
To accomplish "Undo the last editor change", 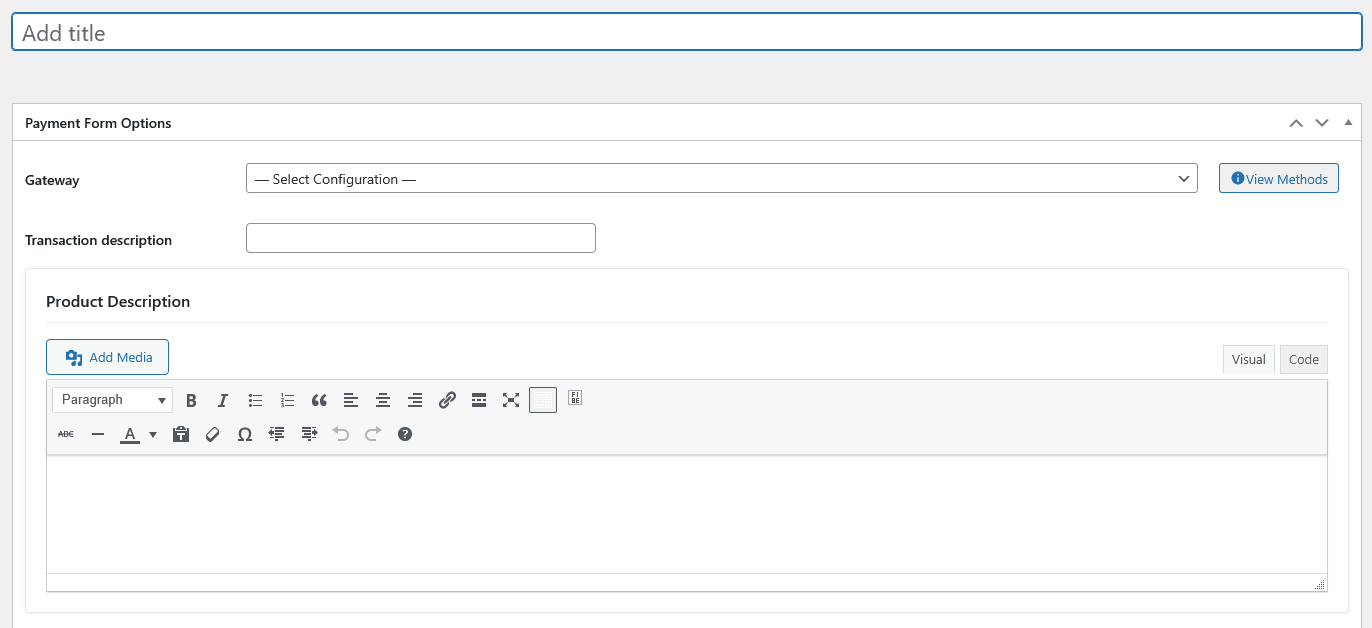I will click(340, 433).
